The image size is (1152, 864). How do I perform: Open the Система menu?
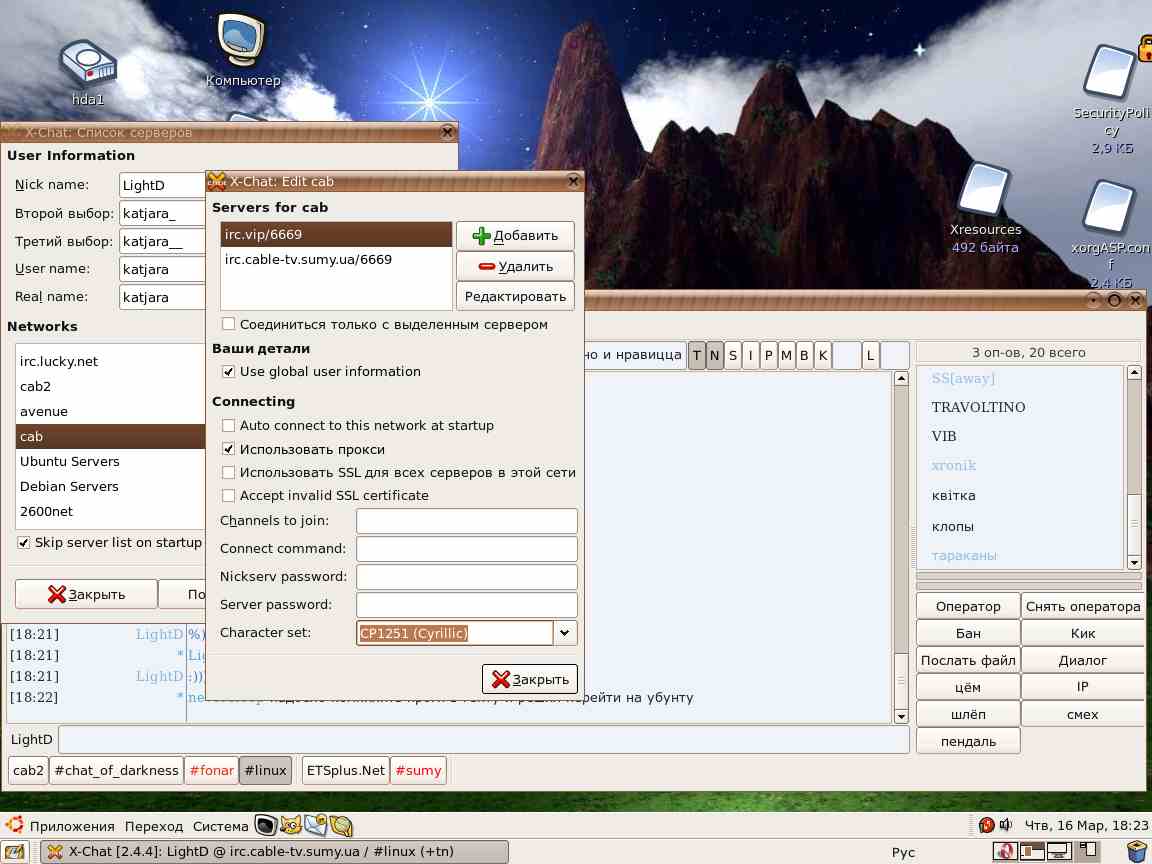click(x=220, y=826)
